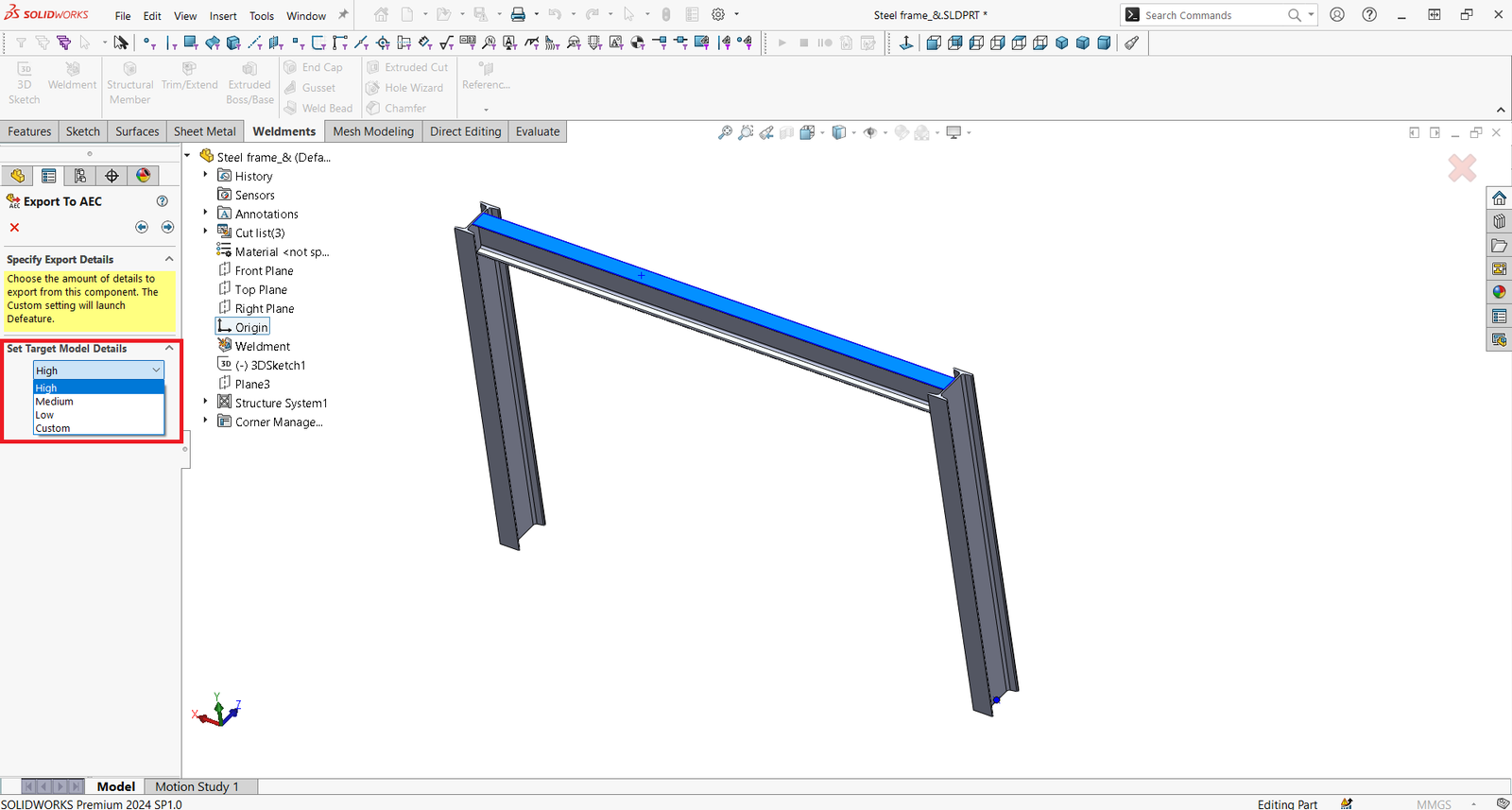Open the Tools menu

coord(261,16)
